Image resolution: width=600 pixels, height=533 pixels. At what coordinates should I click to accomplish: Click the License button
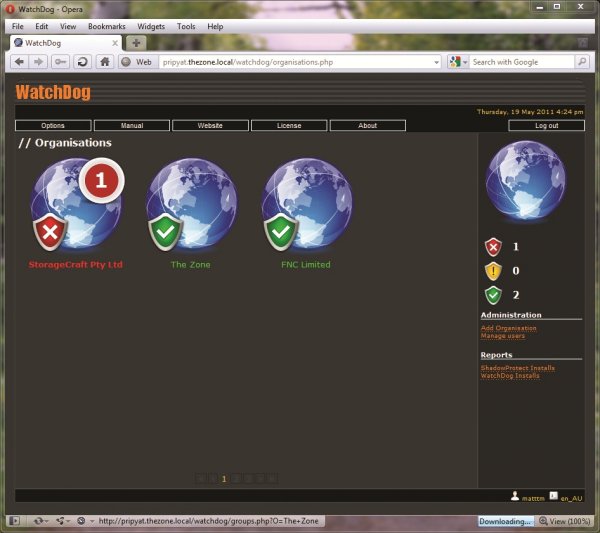(289, 126)
